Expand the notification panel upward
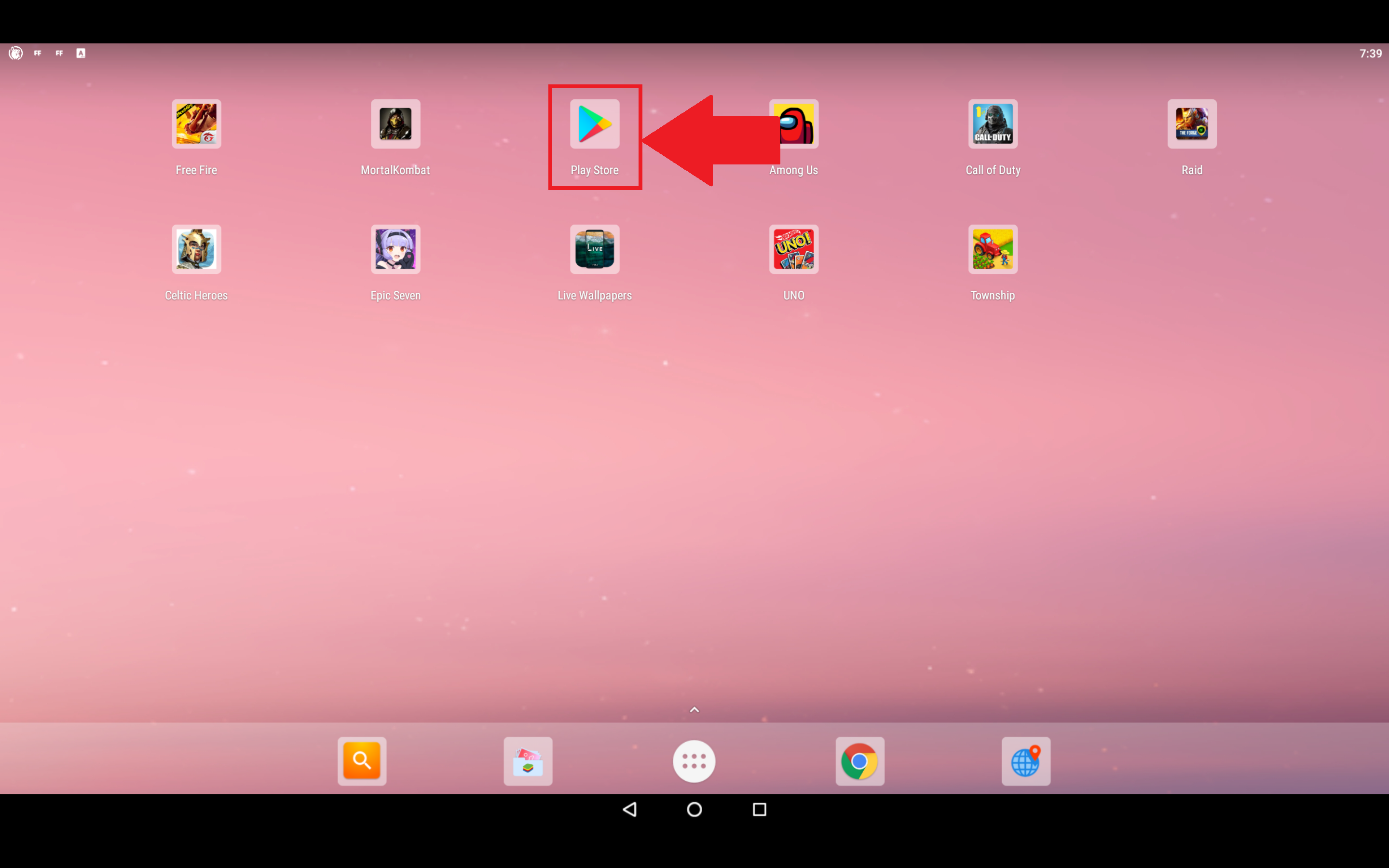 tap(694, 709)
